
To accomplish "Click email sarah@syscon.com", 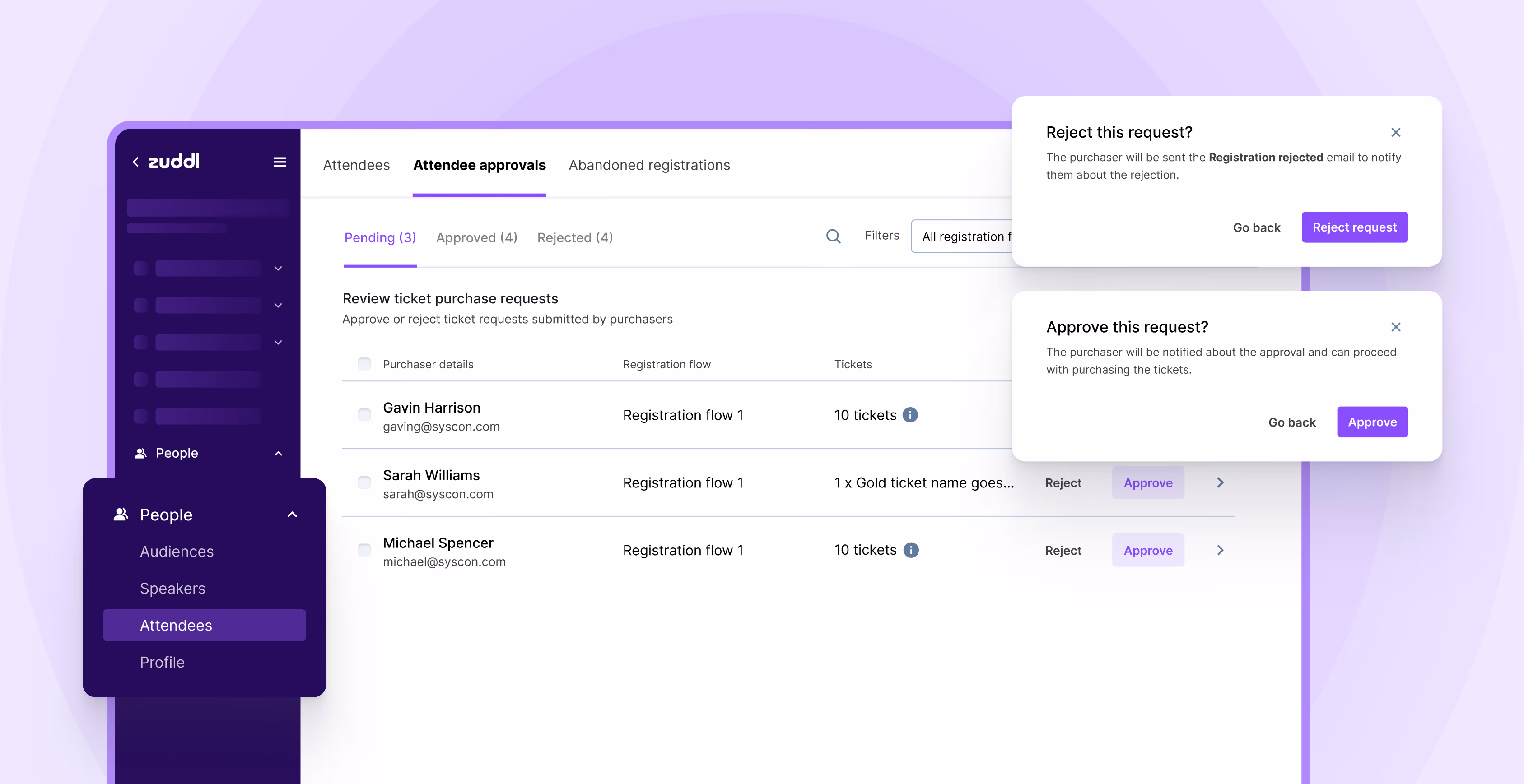I will pos(437,494).
